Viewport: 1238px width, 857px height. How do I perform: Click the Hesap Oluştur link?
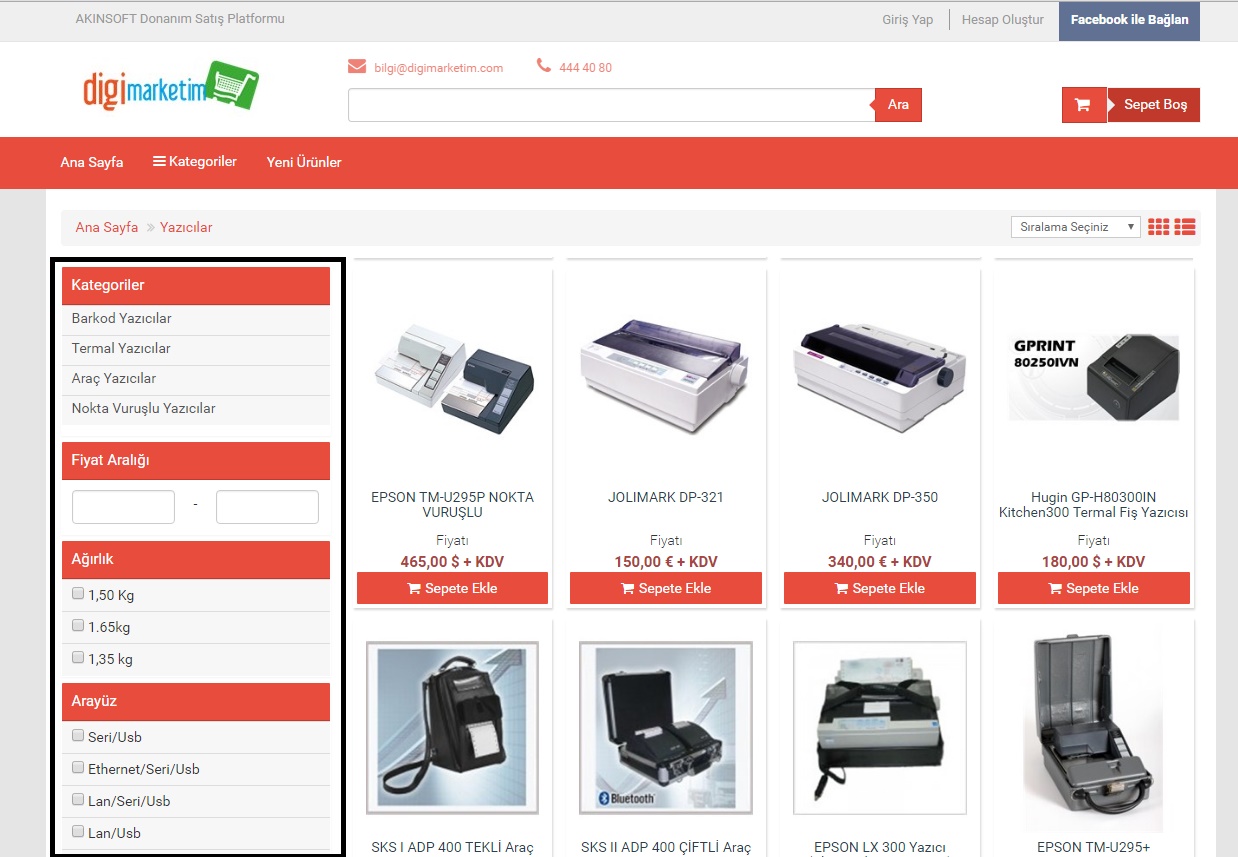[x=1002, y=20]
